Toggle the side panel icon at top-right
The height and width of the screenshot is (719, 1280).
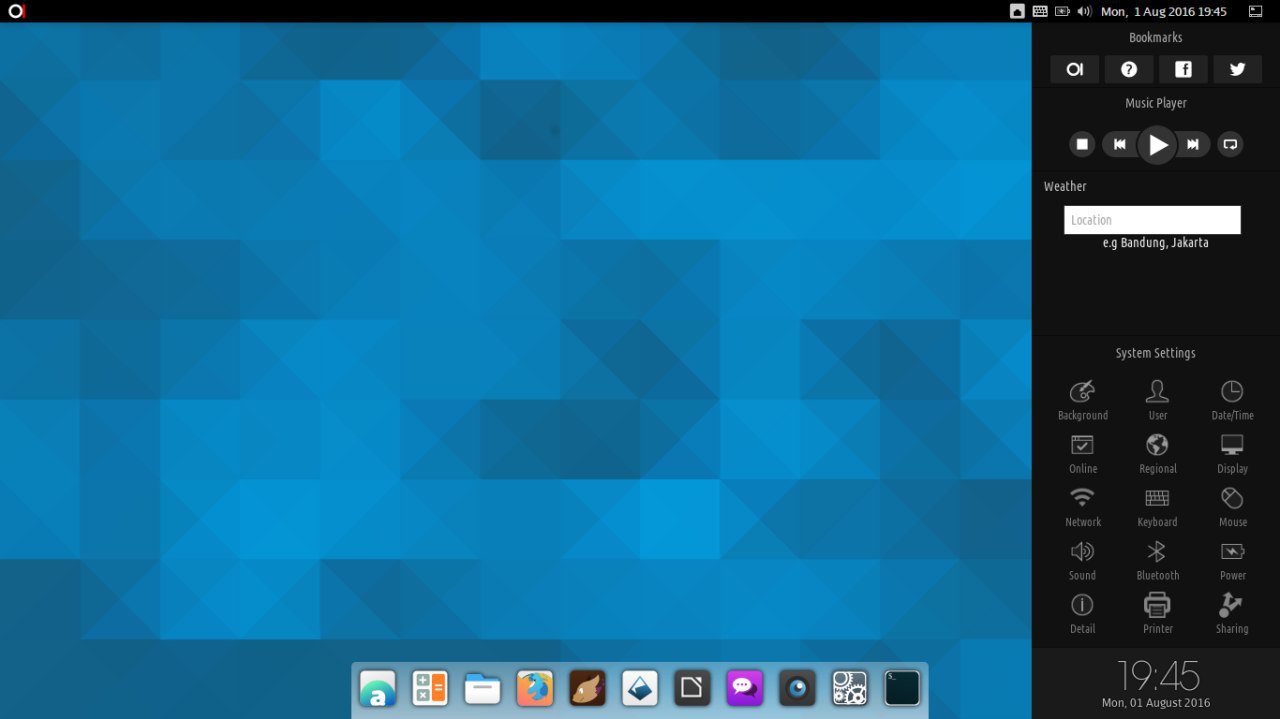pyautogui.click(x=1255, y=12)
